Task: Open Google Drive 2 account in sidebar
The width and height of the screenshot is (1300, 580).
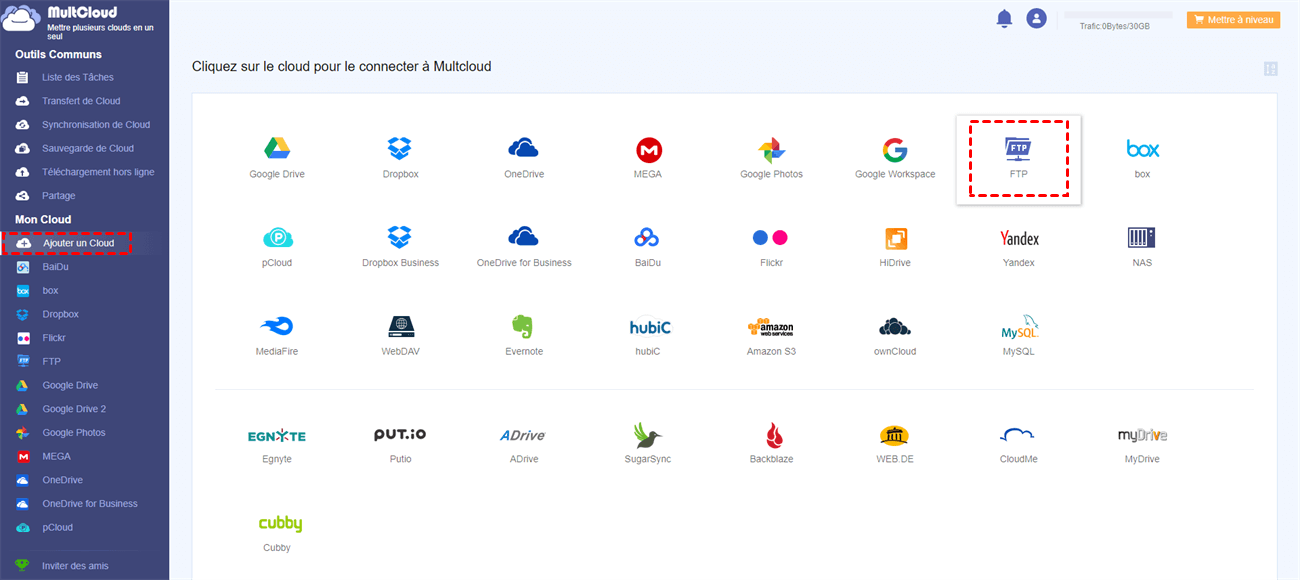Action: 74,409
